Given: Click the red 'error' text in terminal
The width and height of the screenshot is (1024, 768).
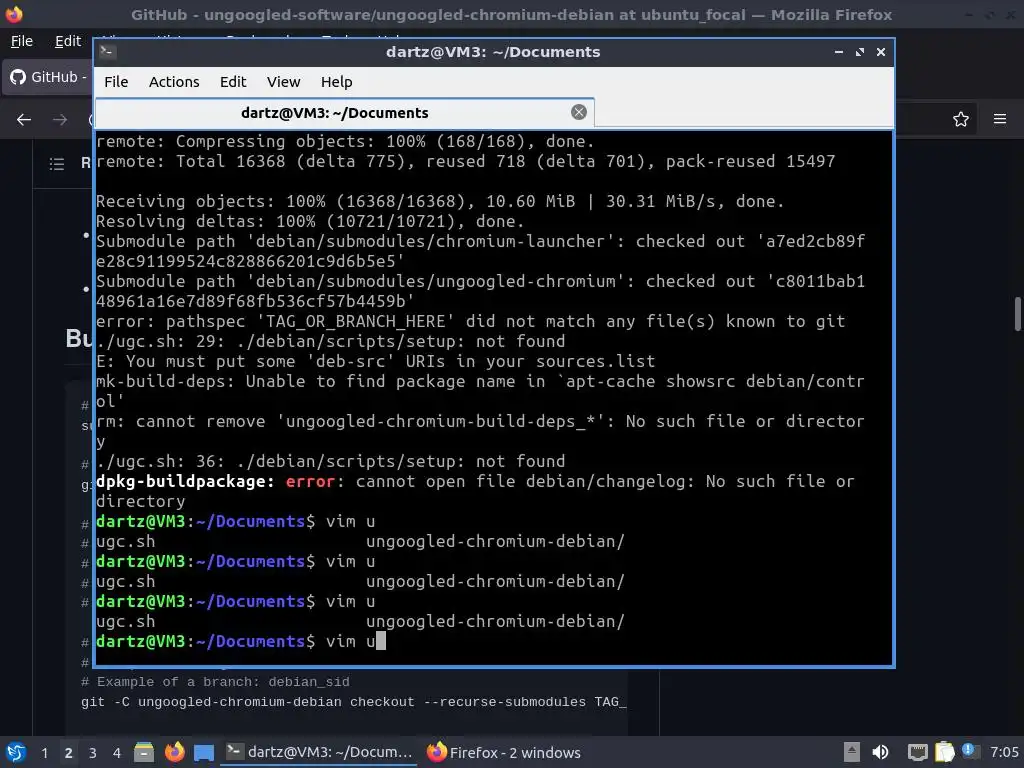Looking at the screenshot, I should point(310,481).
